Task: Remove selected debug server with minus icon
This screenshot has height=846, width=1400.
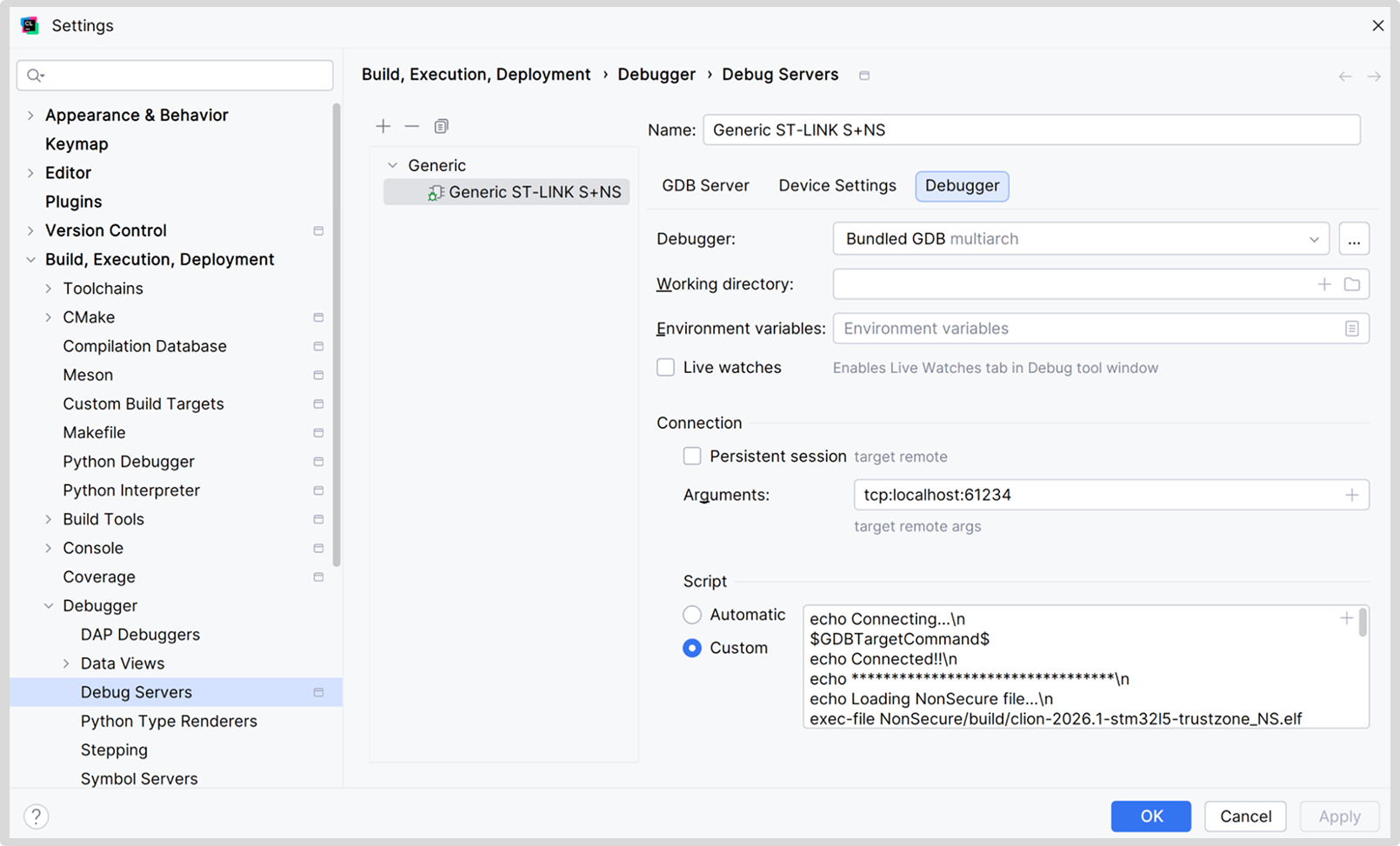Action: point(412,127)
